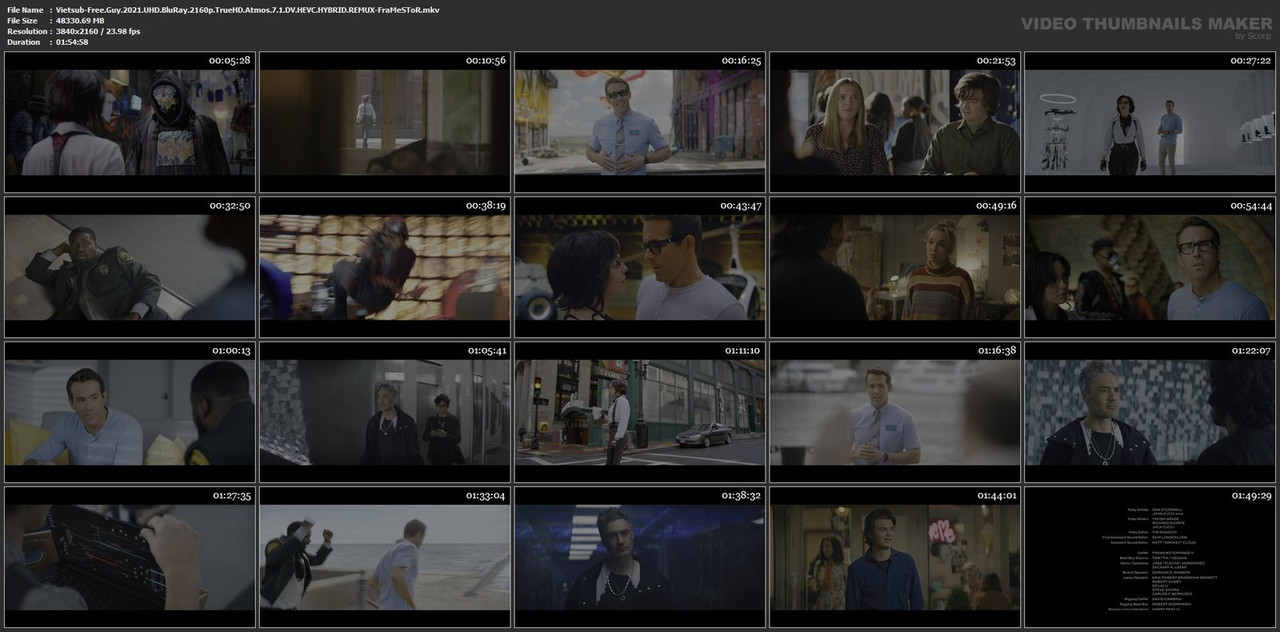
Task: Open the thumbnail at 01:38:32
Action: (x=640, y=557)
